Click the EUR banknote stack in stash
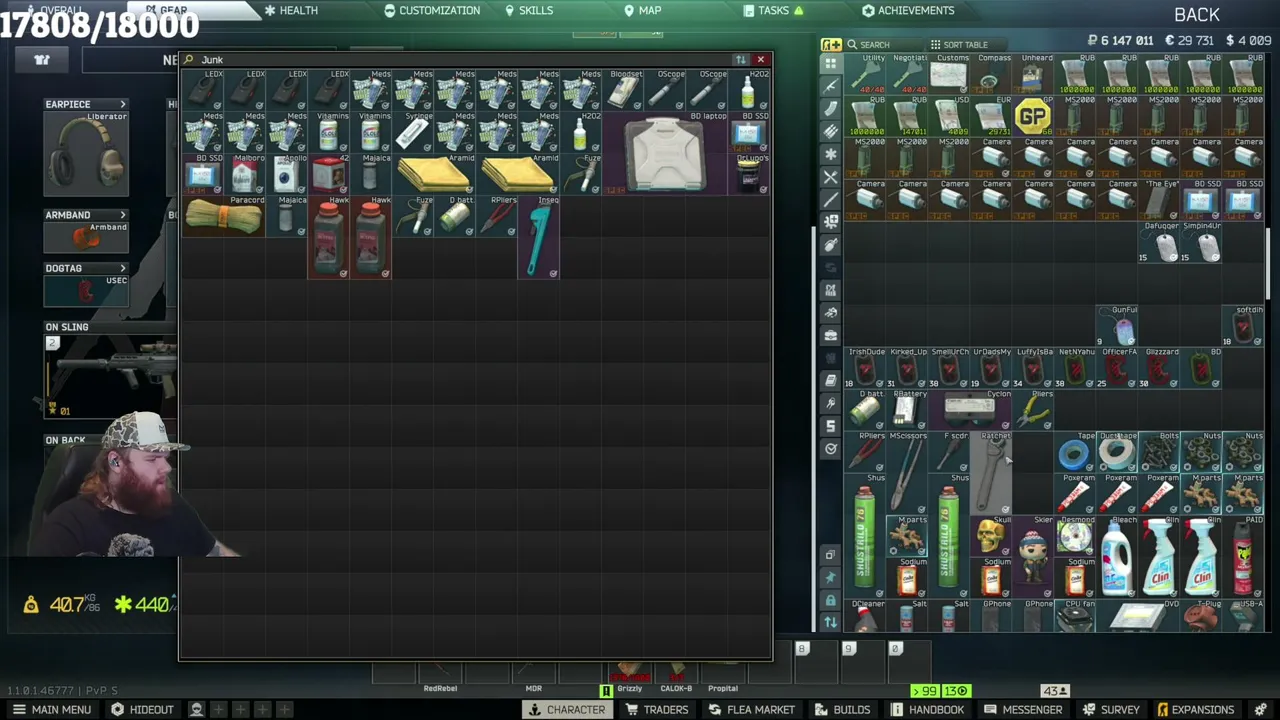 coord(990,117)
